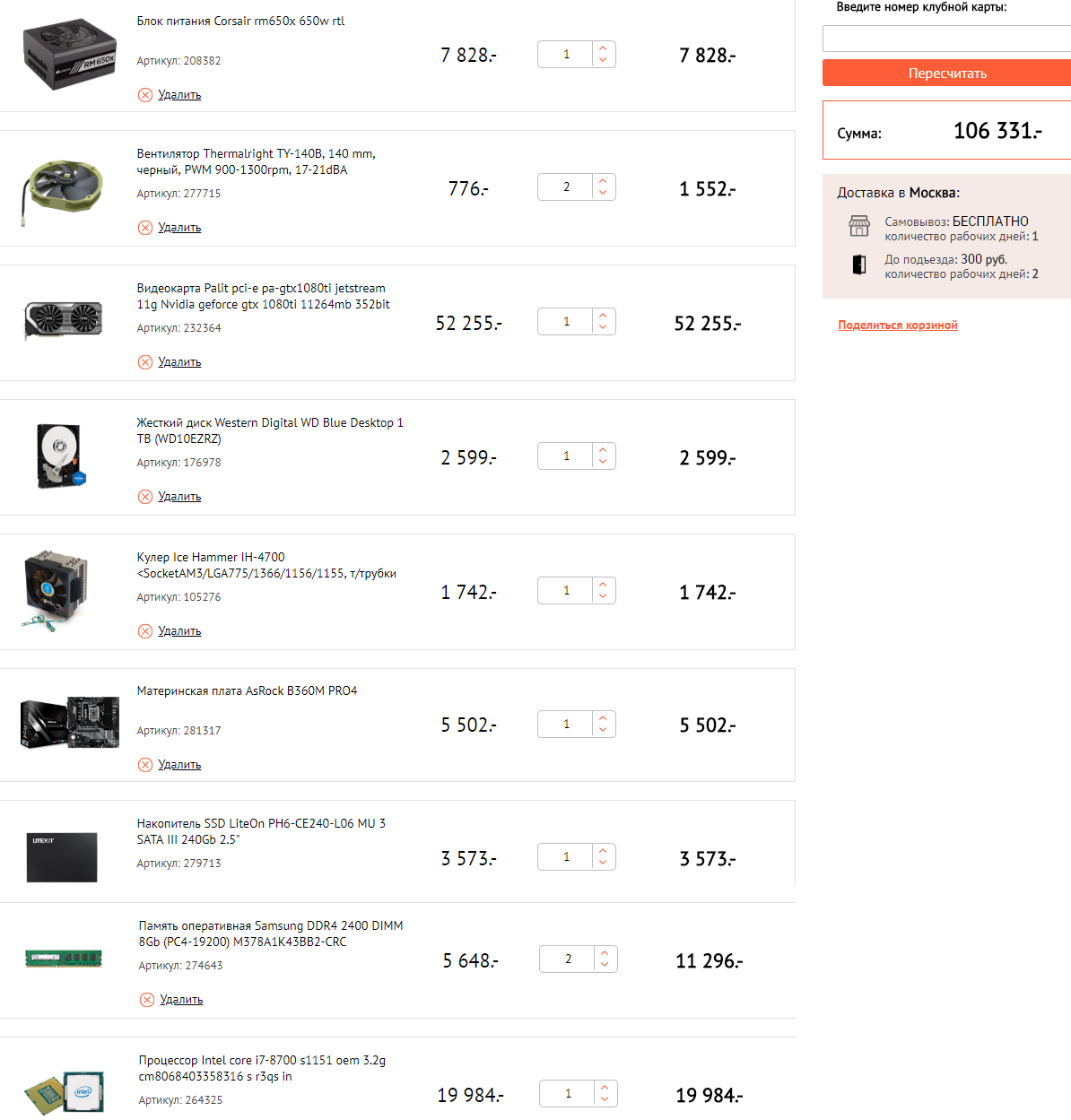The image size is (1071, 1120).
Task: Click delete icon for Corsair rm650x power supply
Action: pyautogui.click(x=145, y=95)
